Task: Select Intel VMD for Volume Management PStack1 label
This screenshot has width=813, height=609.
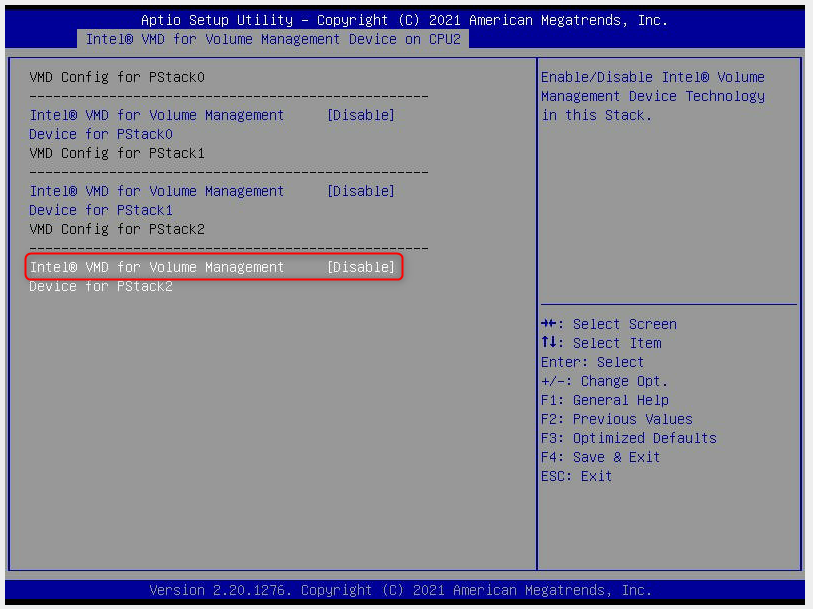Action: point(157,191)
